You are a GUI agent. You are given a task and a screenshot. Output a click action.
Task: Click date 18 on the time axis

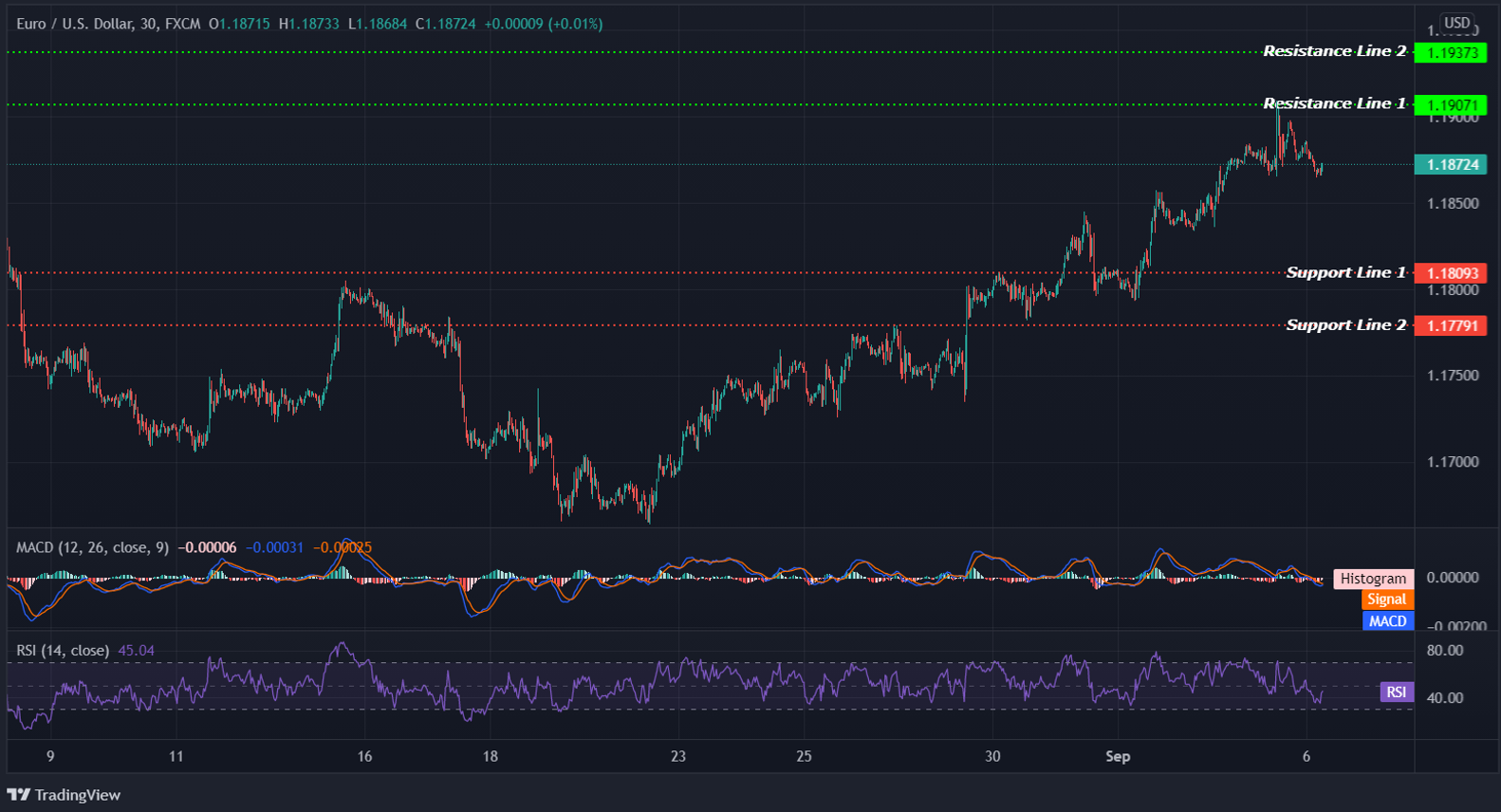tap(490, 756)
